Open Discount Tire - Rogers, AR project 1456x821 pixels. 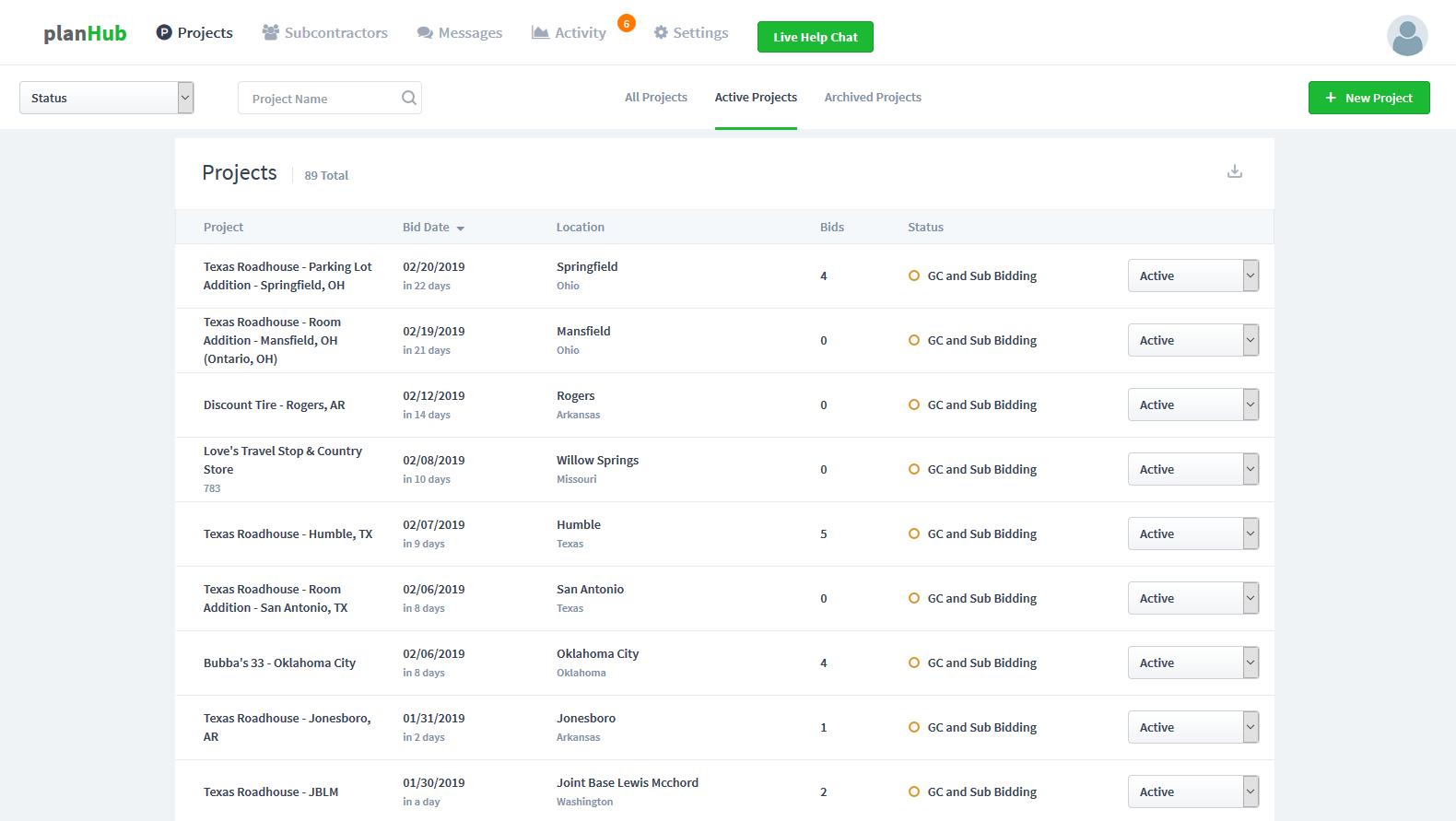point(275,405)
